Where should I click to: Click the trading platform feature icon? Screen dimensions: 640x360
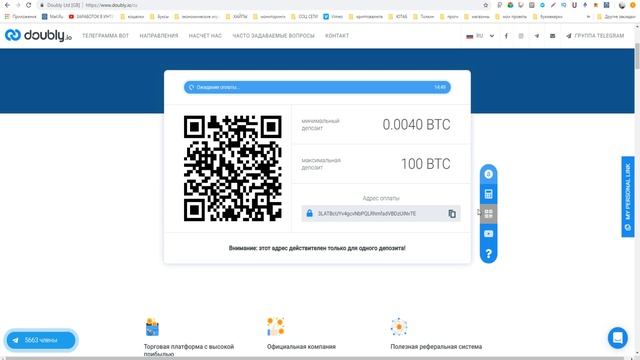[152, 327]
